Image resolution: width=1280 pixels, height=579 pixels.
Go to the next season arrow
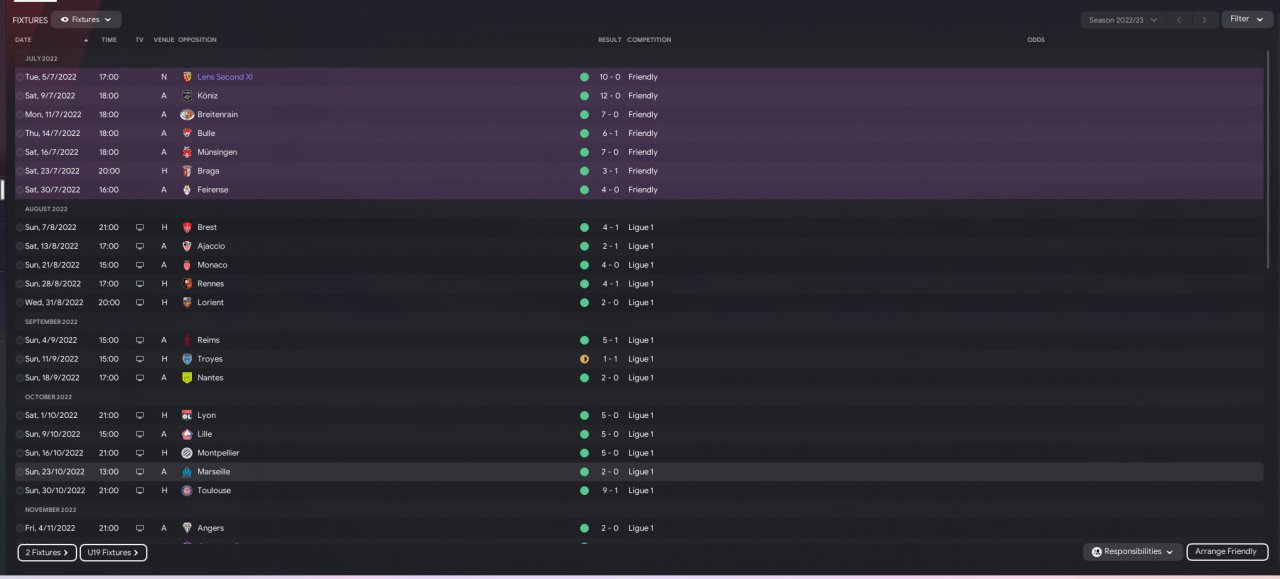(1207, 20)
